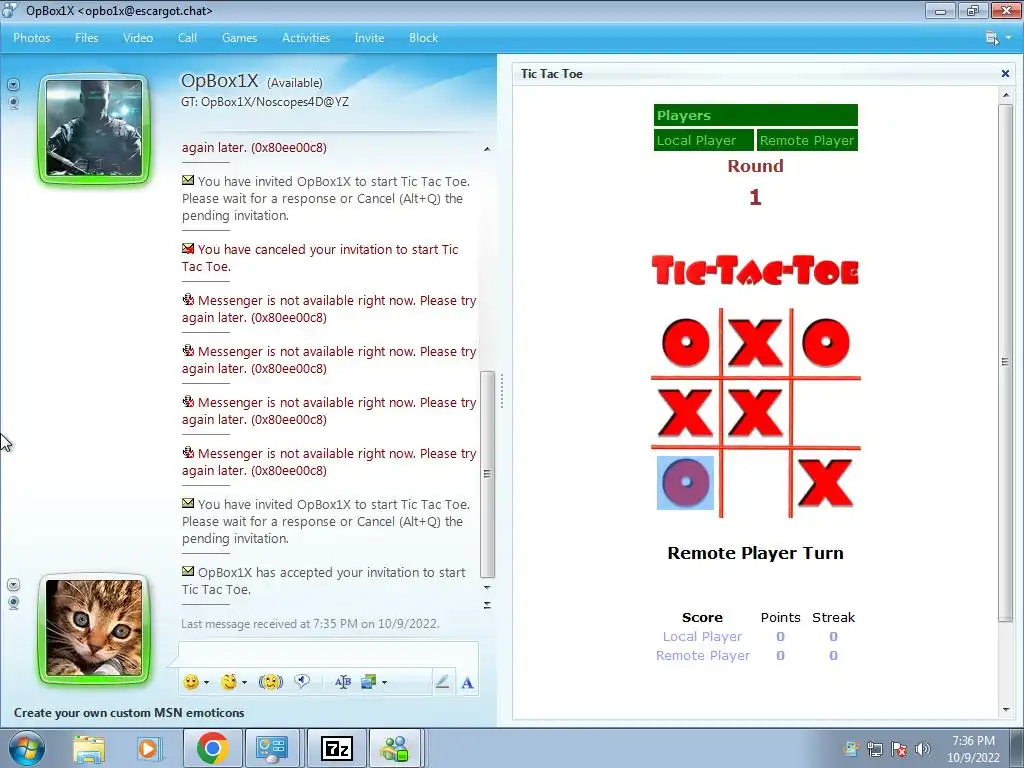Place a mark in the middle-right empty cell
The image size is (1024, 768).
pyautogui.click(x=826, y=413)
